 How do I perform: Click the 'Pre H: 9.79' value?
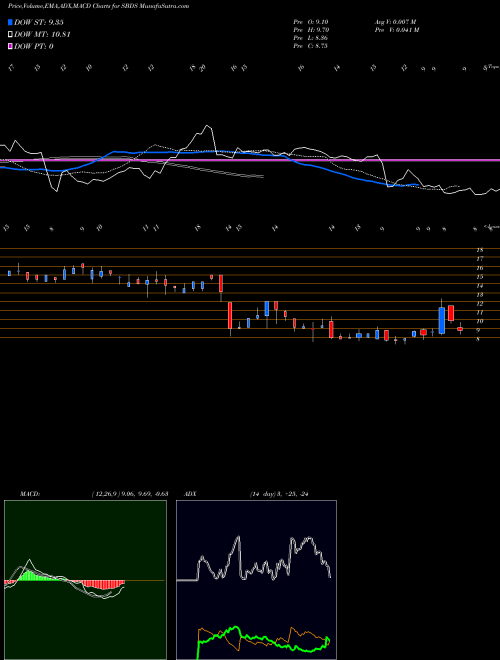[x=311, y=30]
